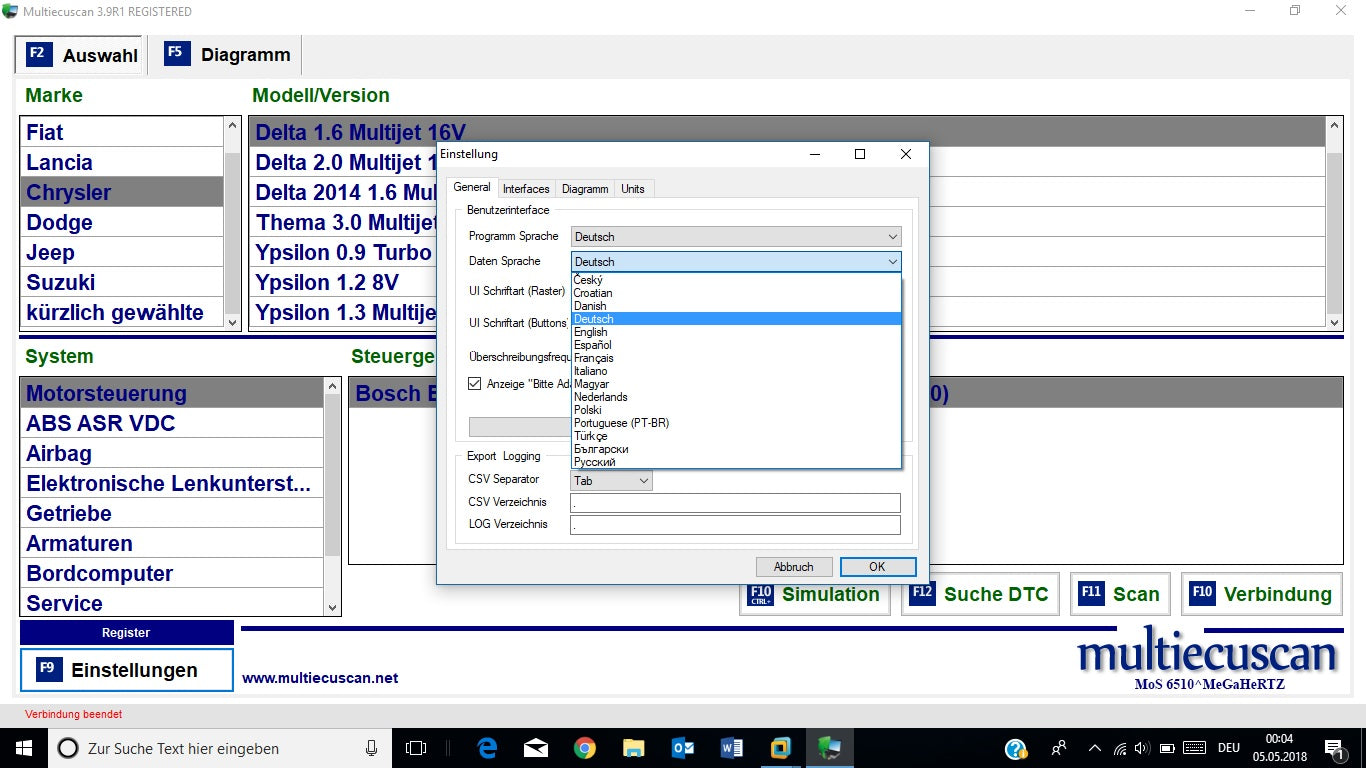
Task: Open Microsoft Edge from the taskbar
Action: (487, 748)
